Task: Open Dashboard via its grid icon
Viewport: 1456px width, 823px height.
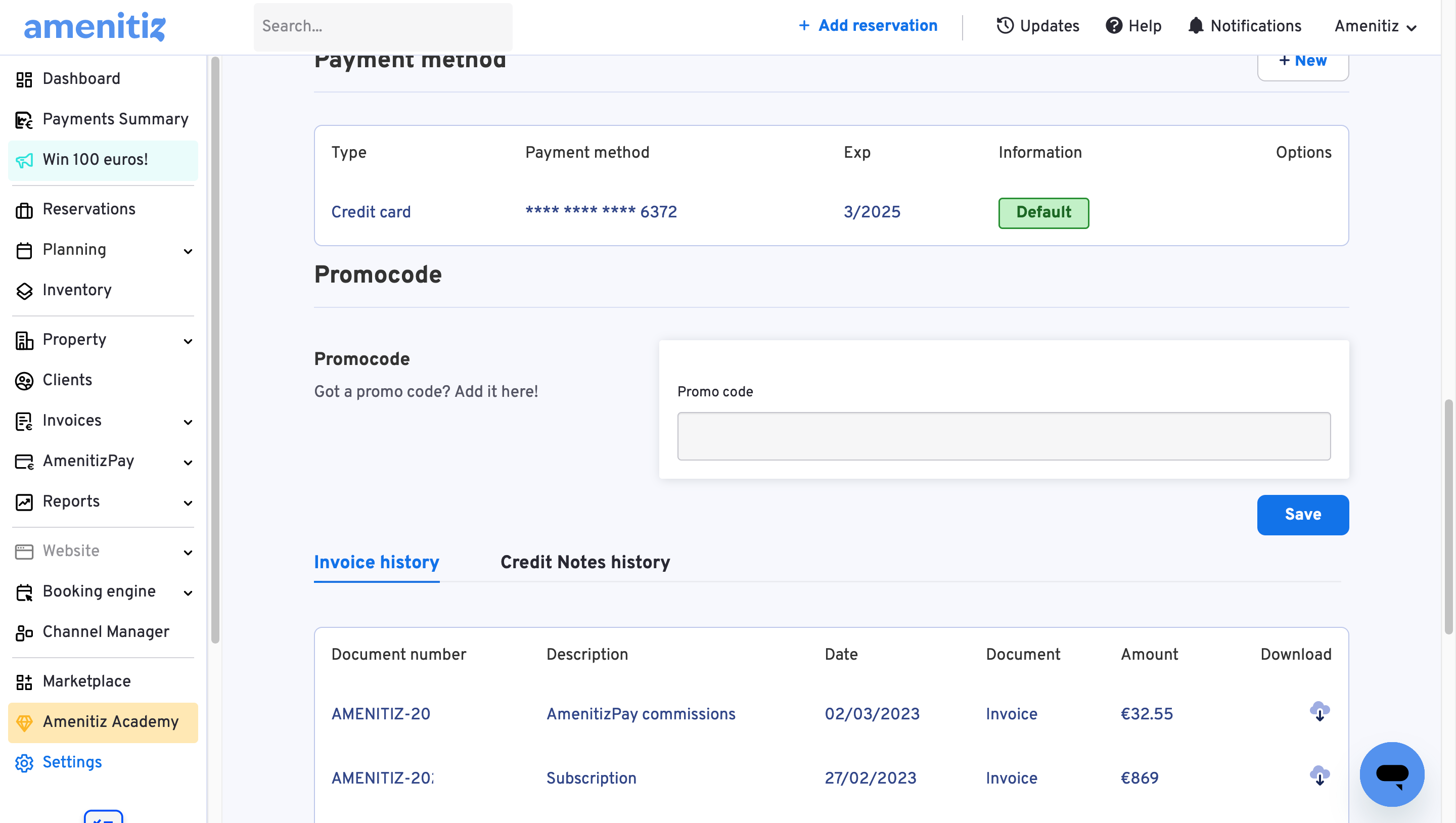Action: 24,79
